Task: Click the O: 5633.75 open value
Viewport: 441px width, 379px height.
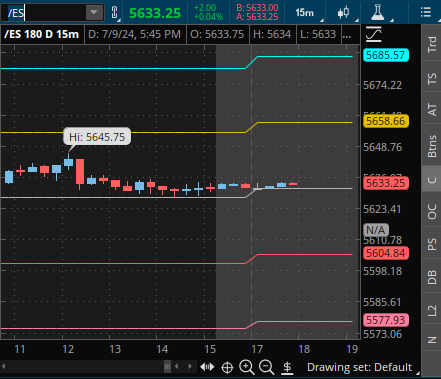Action: (x=217, y=34)
